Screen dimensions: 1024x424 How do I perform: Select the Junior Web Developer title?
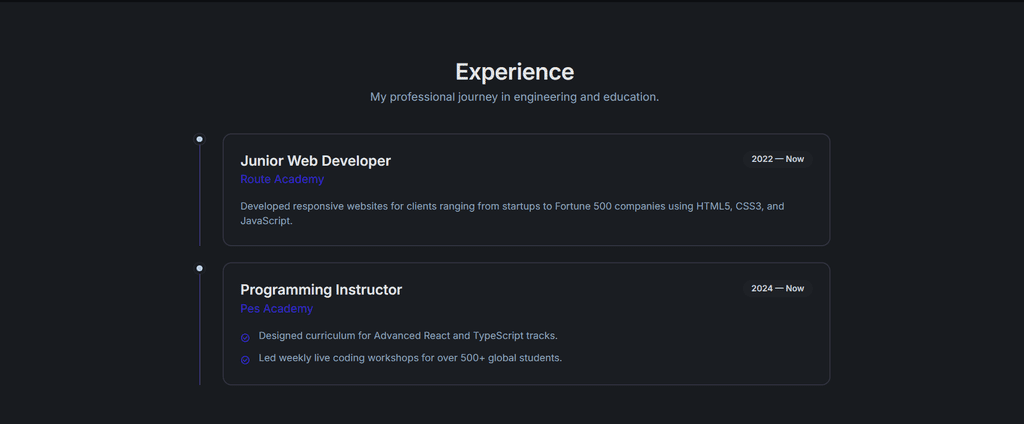[315, 161]
